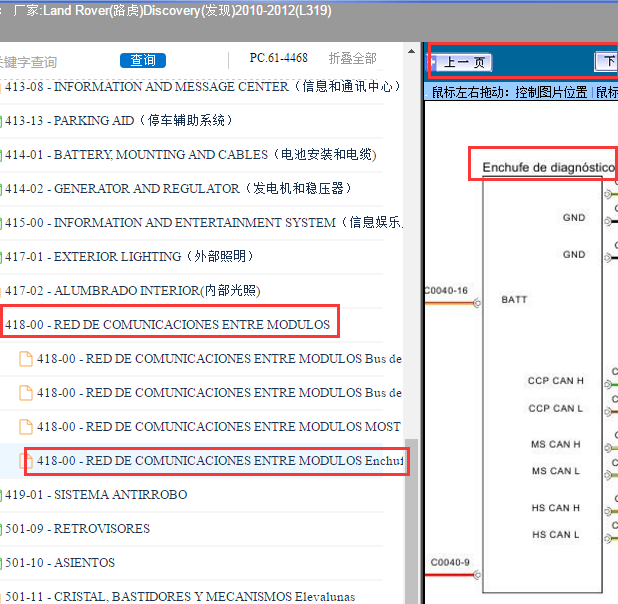The image size is (618, 604).
Task: Expand 501-11 CRISTAL, BASTIDORES Y MECANISMOS
Action: 180,597
